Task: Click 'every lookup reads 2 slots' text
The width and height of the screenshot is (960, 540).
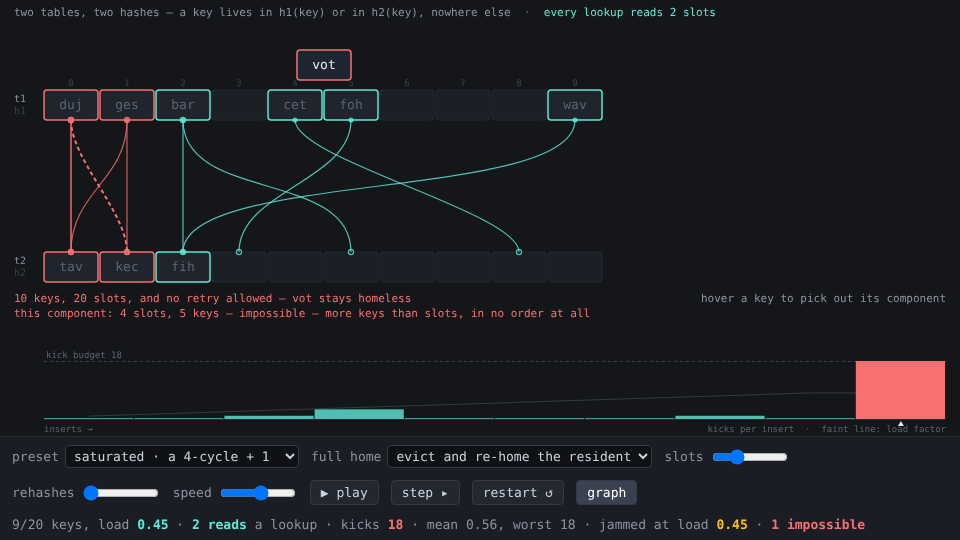Action: point(629,12)
